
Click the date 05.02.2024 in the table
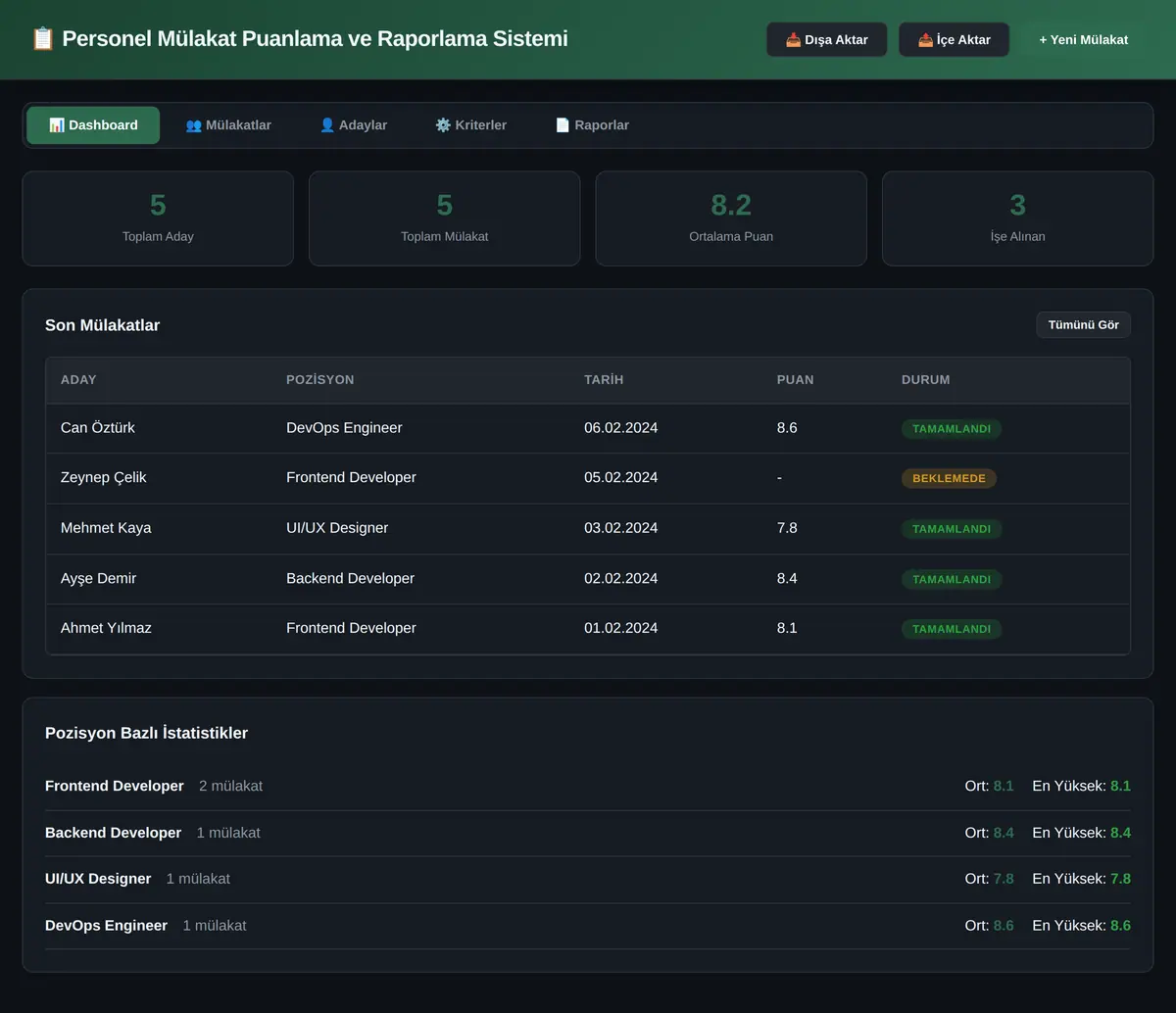(621, 478)
